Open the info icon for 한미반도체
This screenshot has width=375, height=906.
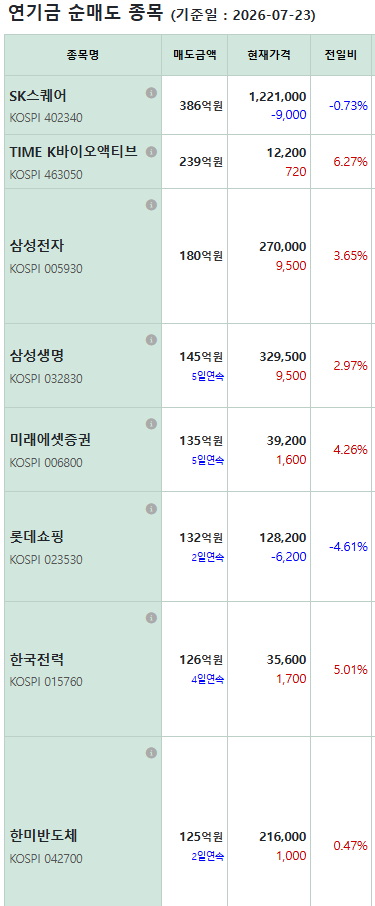(151, 753)
